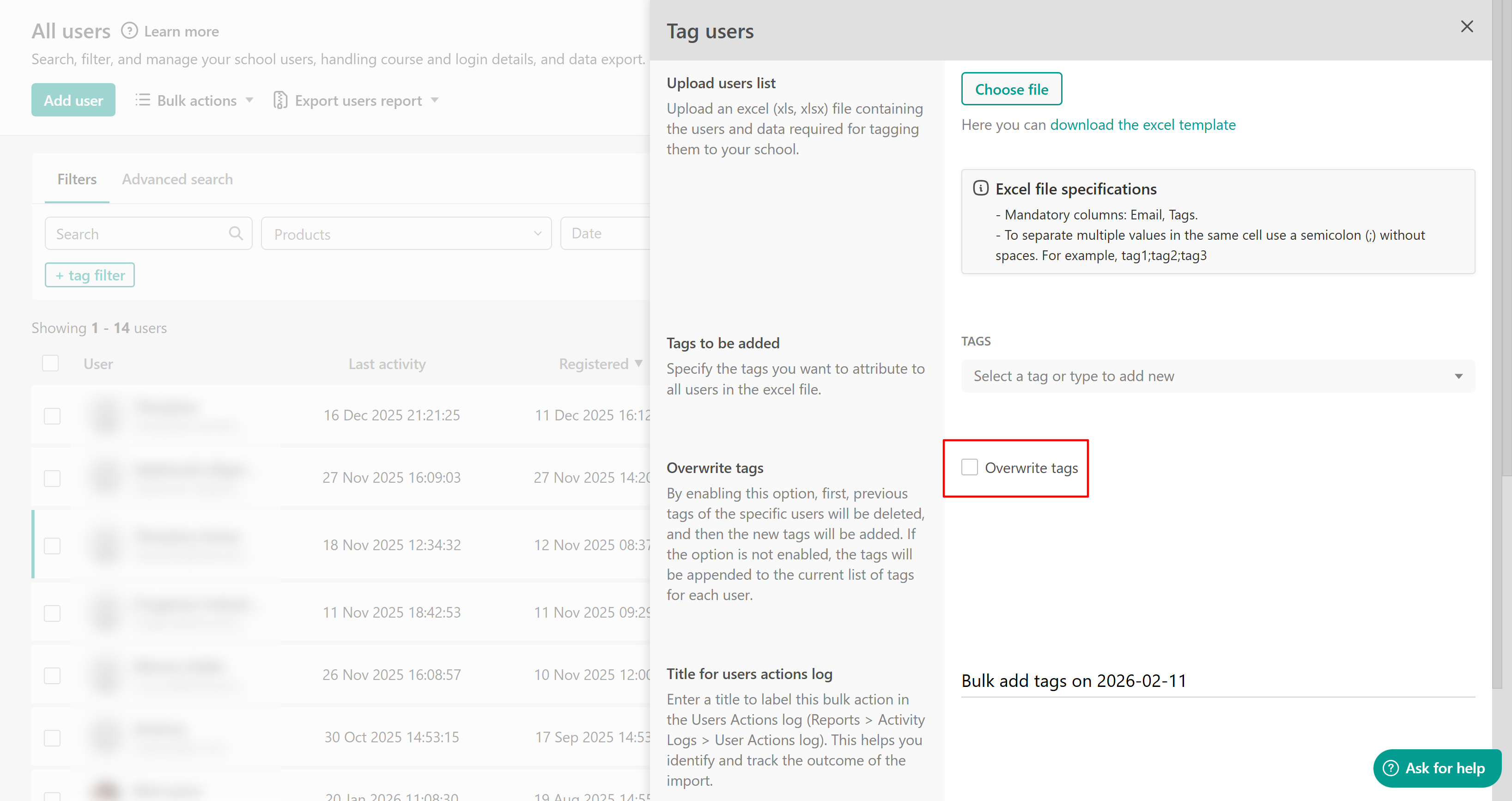Image resolution: width=1512 pixels, height=801 pixels.
Task: Click the Choose file button
Action: tap(1011, 89)
